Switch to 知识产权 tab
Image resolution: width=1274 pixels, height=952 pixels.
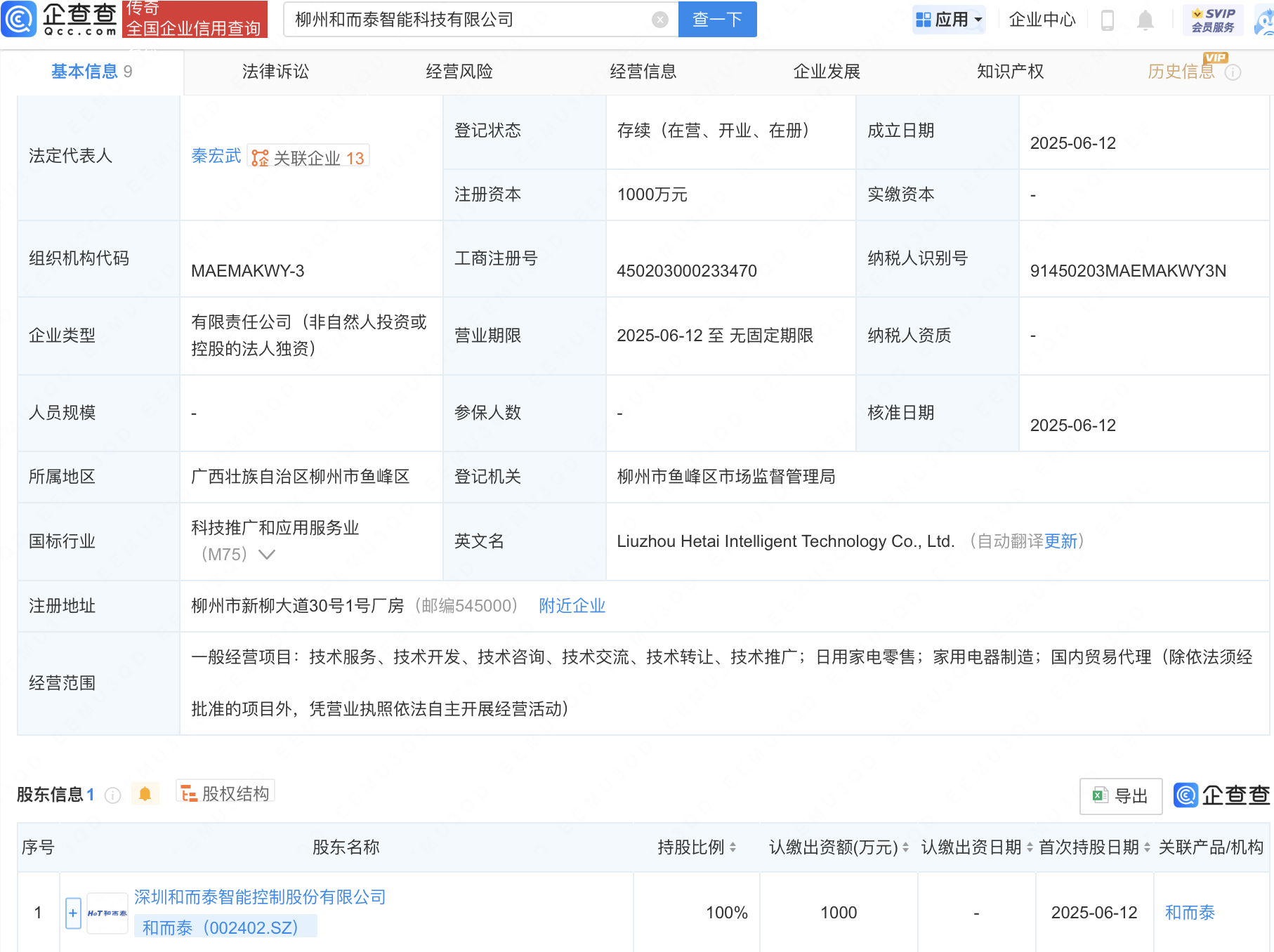(1010, 72)
